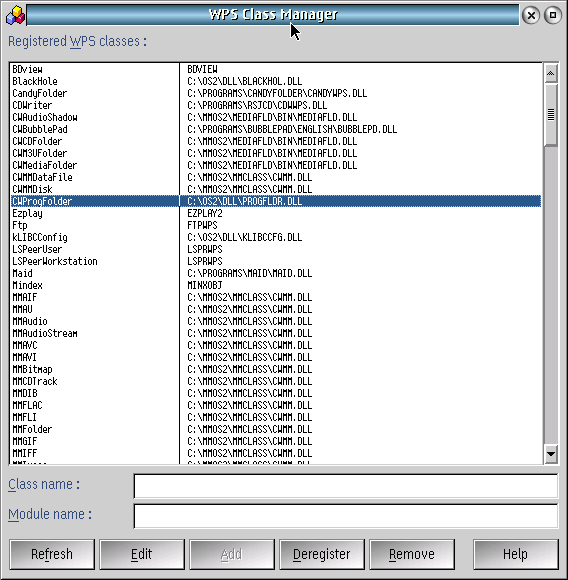Click into the Module name field
This screenshot has height=580, width=568.
pos(345,516)
